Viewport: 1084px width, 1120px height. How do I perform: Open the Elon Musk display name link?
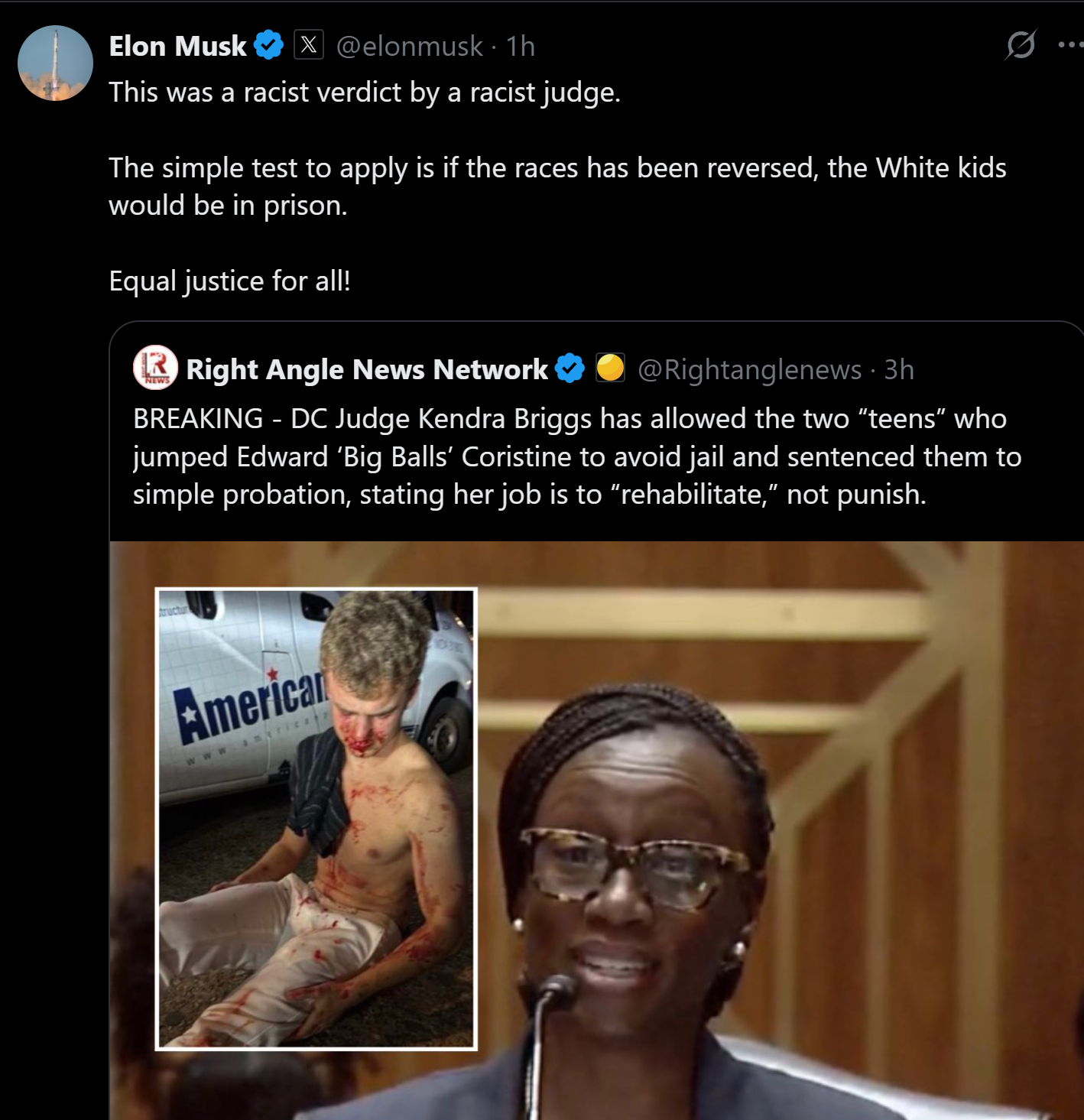pyautogui.click(x=177, y=46)
